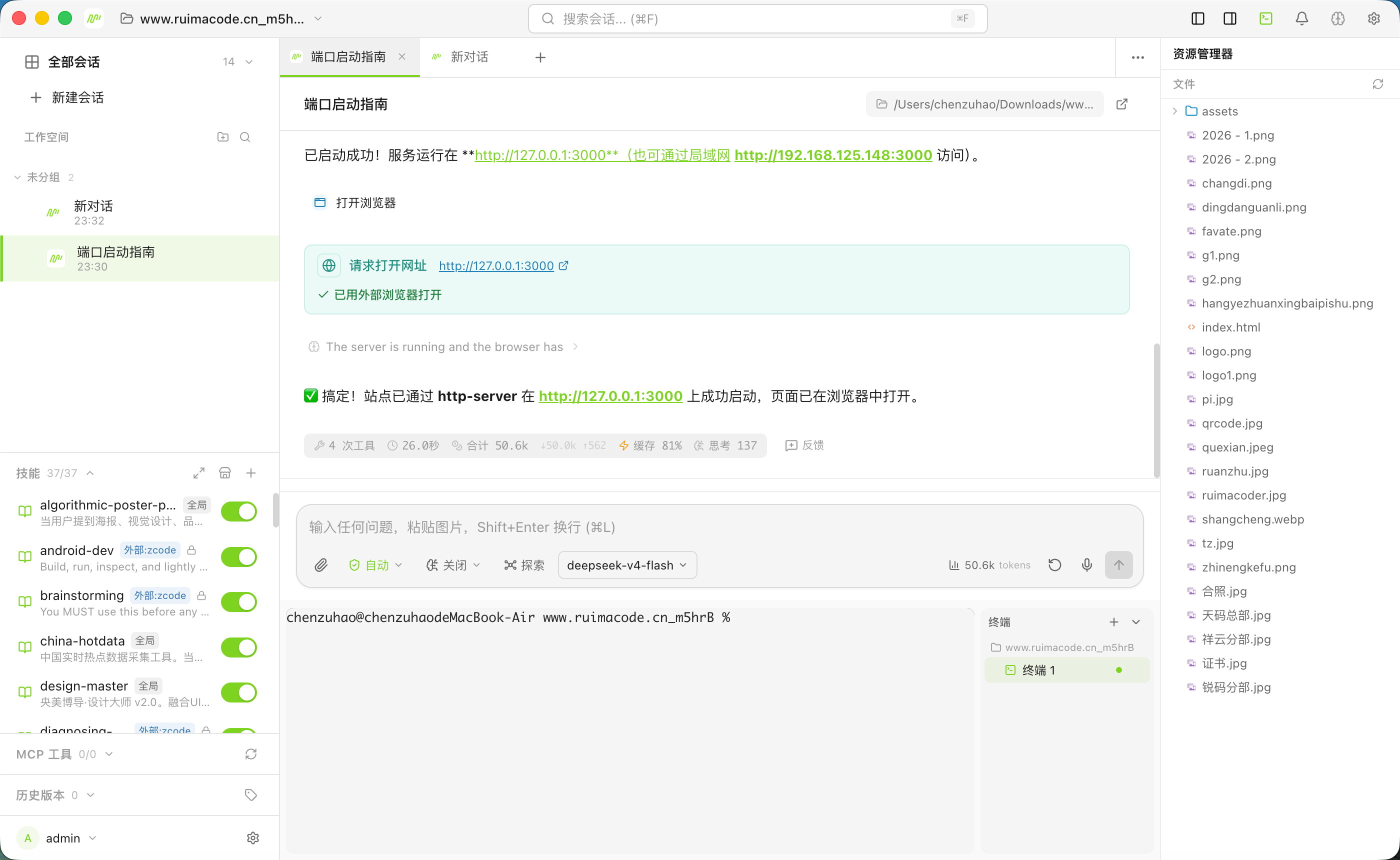Viewport: 1400px width, 860px height.
Task: Open qrcode.jpg in file explorer
Action: tap(1231, 423)
